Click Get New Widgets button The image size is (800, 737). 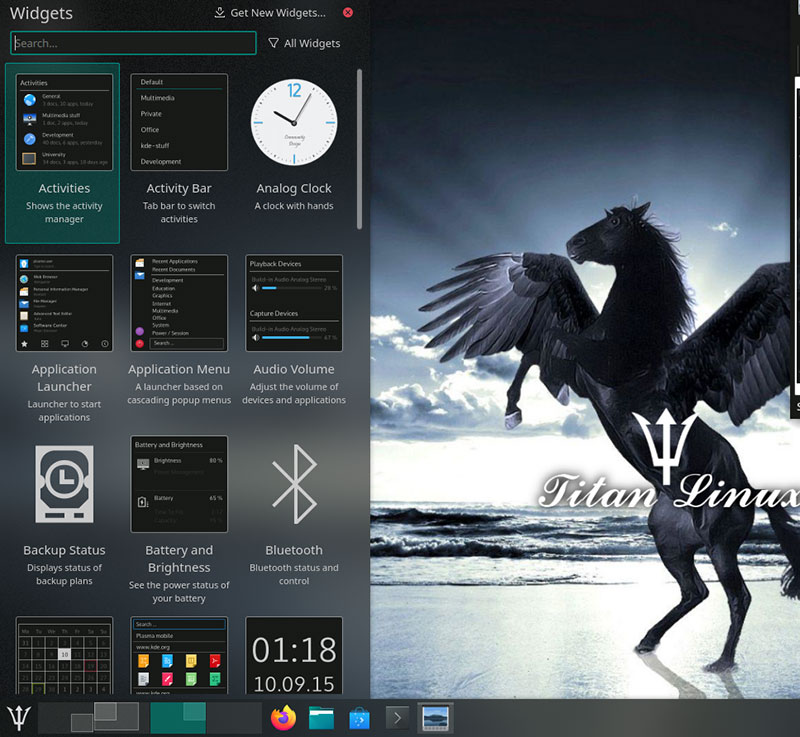(x=270, y=13)
